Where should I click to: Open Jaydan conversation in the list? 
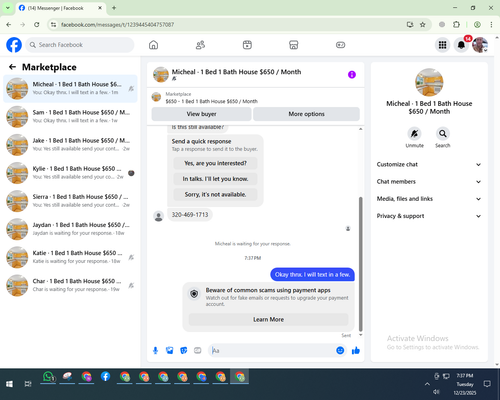[70, 229]
